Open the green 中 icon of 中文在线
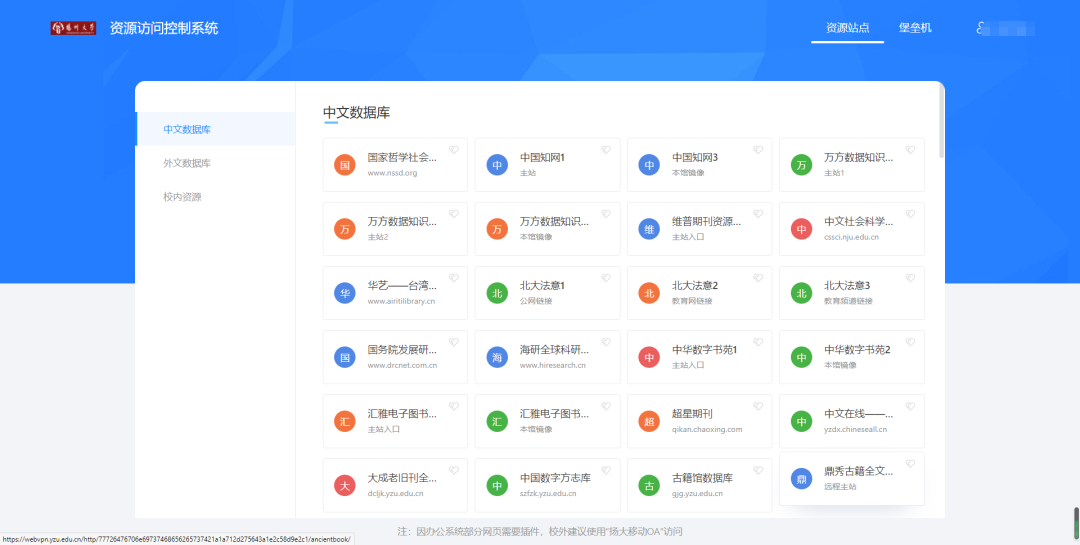Viewport: 1080px width, 545px height. (x=801, y=421)
